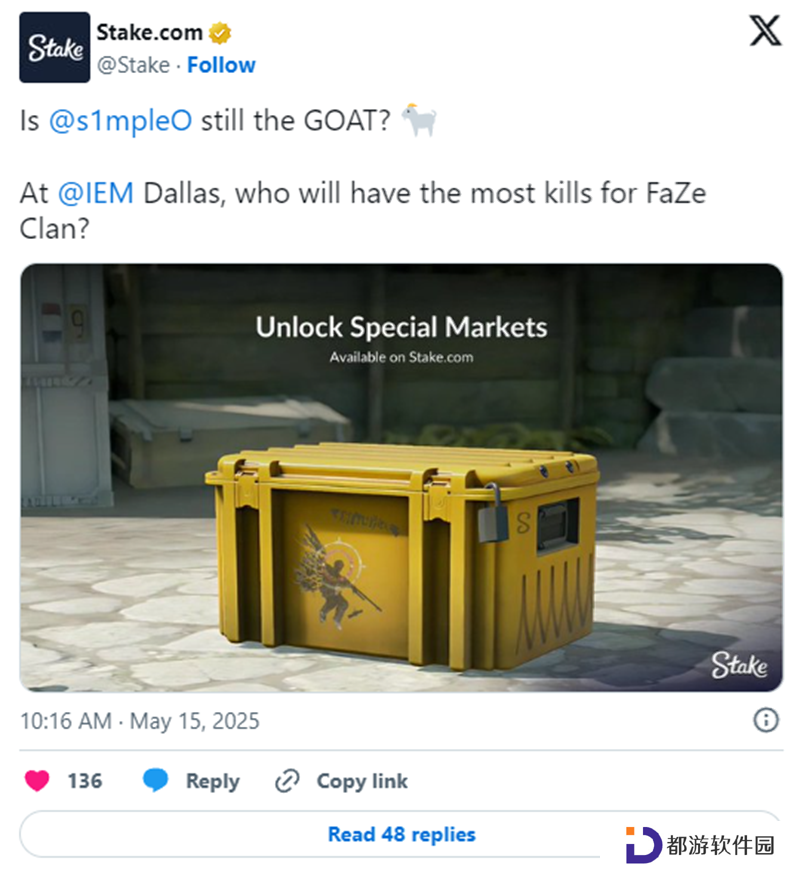This screenshot has width=800, height=871.
Task: Open the tweet info icon
Action: coord(766,720)
